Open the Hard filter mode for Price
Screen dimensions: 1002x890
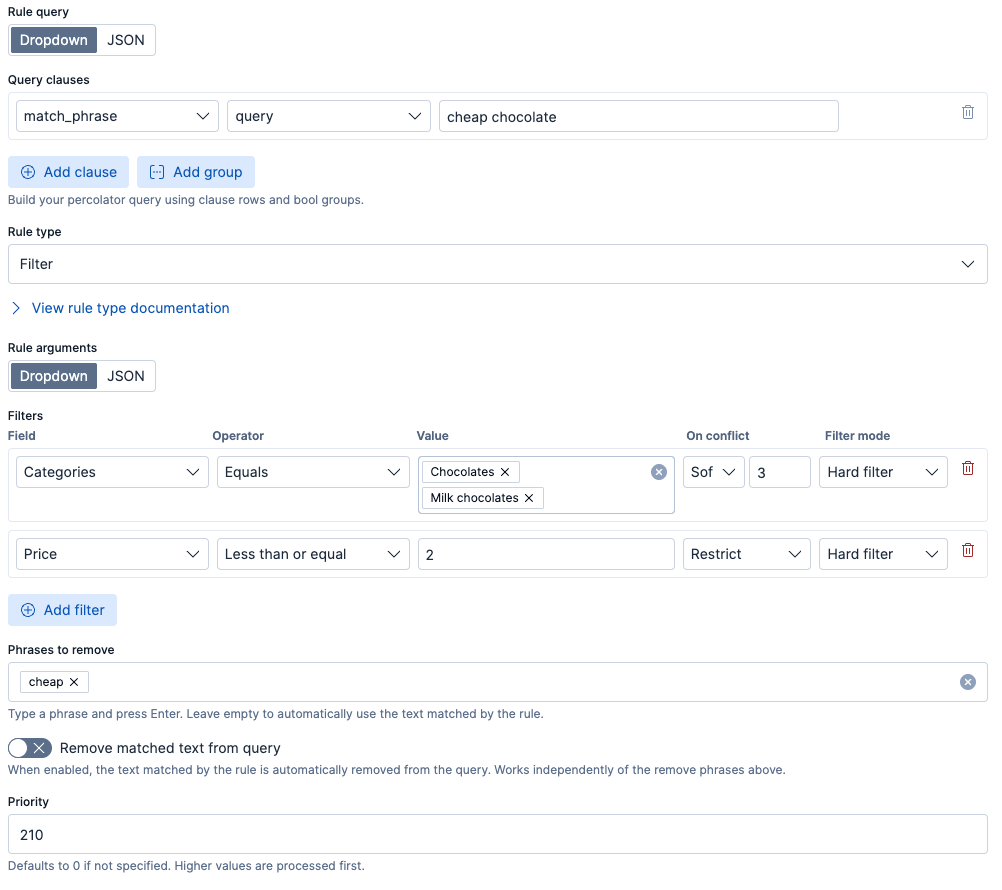883,554
